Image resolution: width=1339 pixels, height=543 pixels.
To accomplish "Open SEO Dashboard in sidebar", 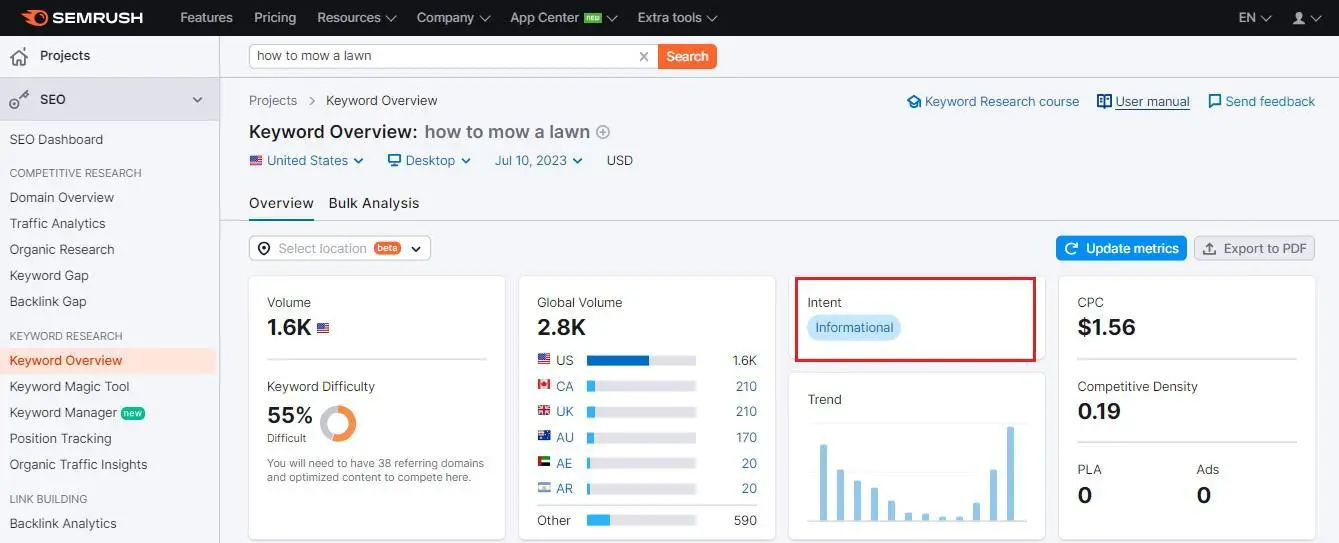I will (x=56, y=139).
